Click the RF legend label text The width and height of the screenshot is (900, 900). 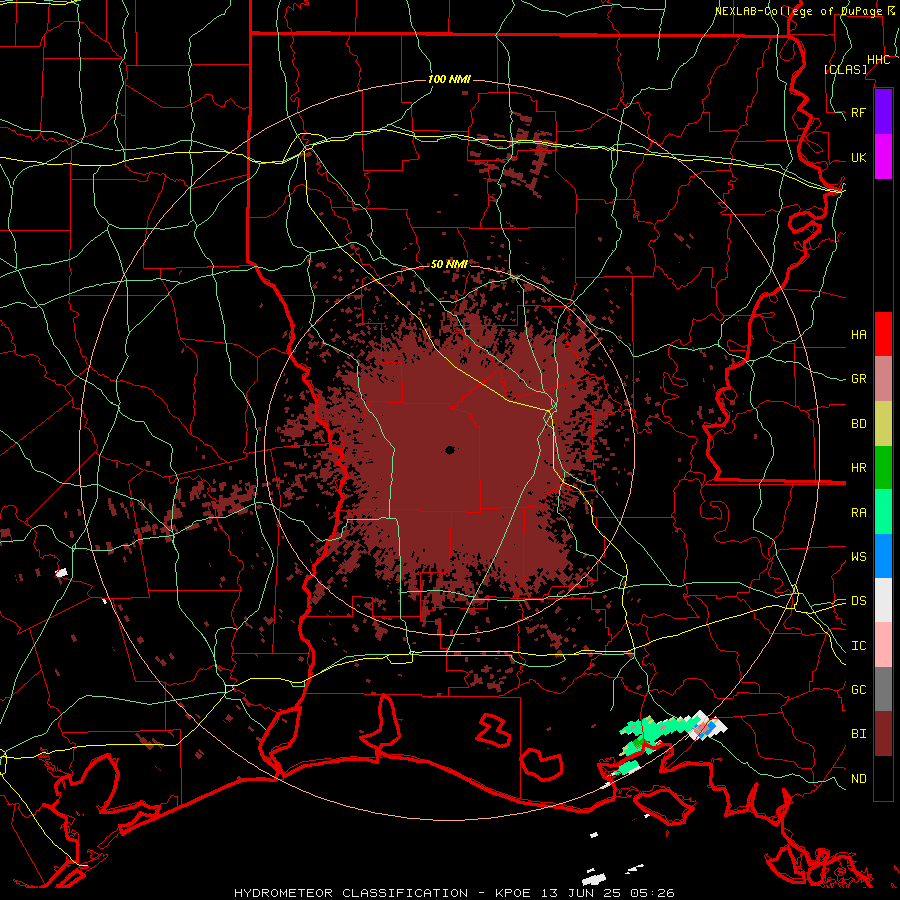[858, 112]
